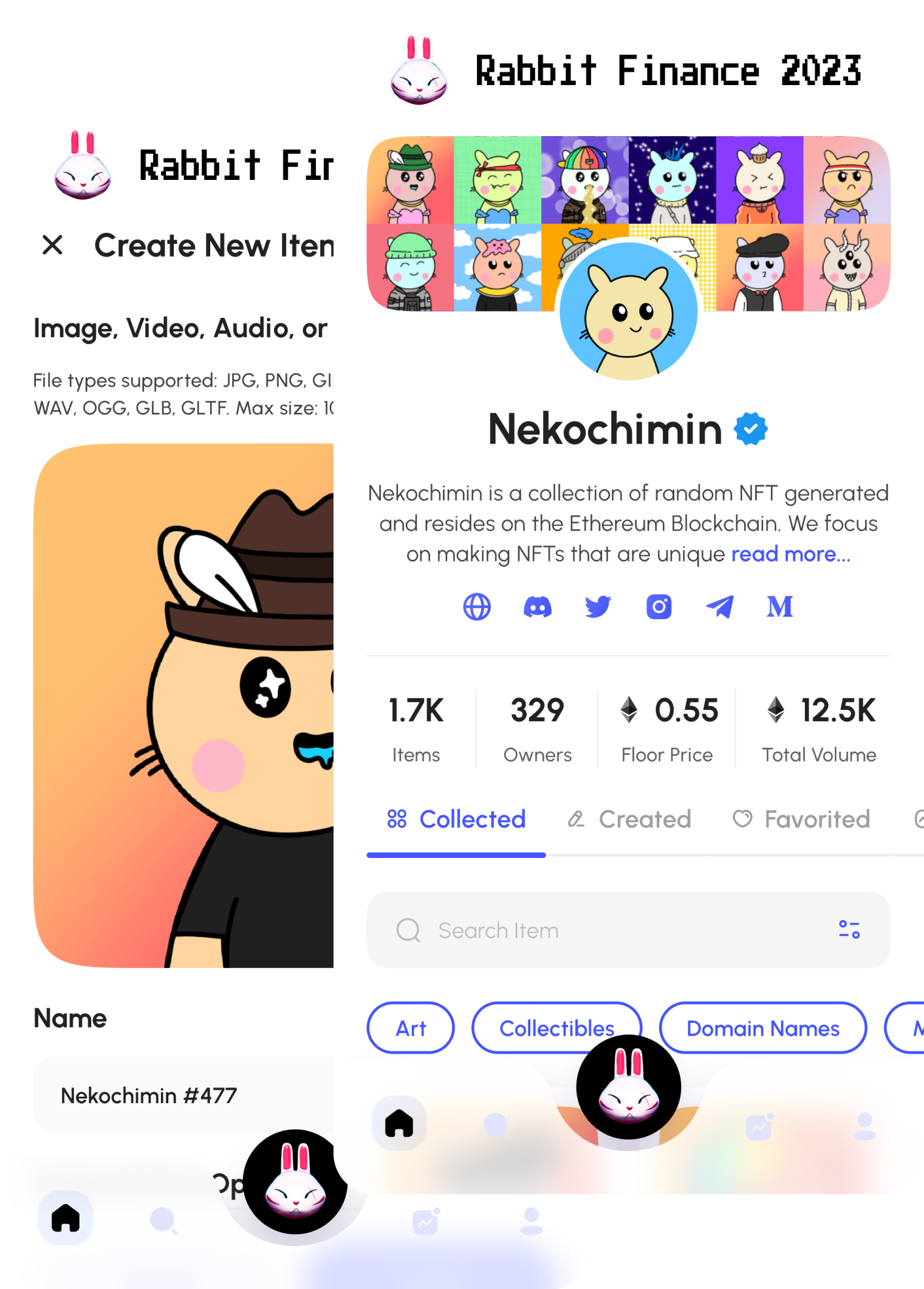Focus the Search Item field
The image size is (924, 1289).
(x=629, y=930)
